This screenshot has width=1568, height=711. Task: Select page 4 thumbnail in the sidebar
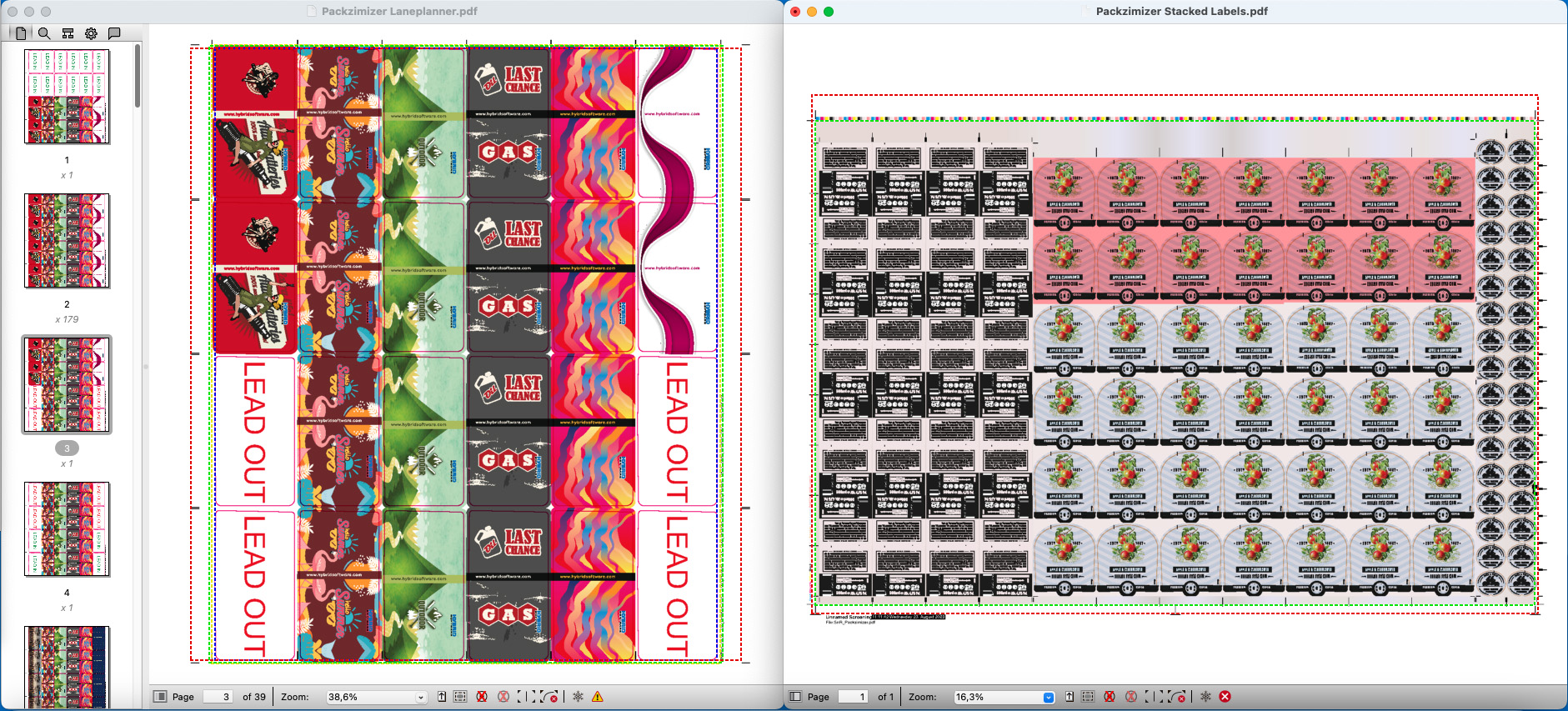67,529
